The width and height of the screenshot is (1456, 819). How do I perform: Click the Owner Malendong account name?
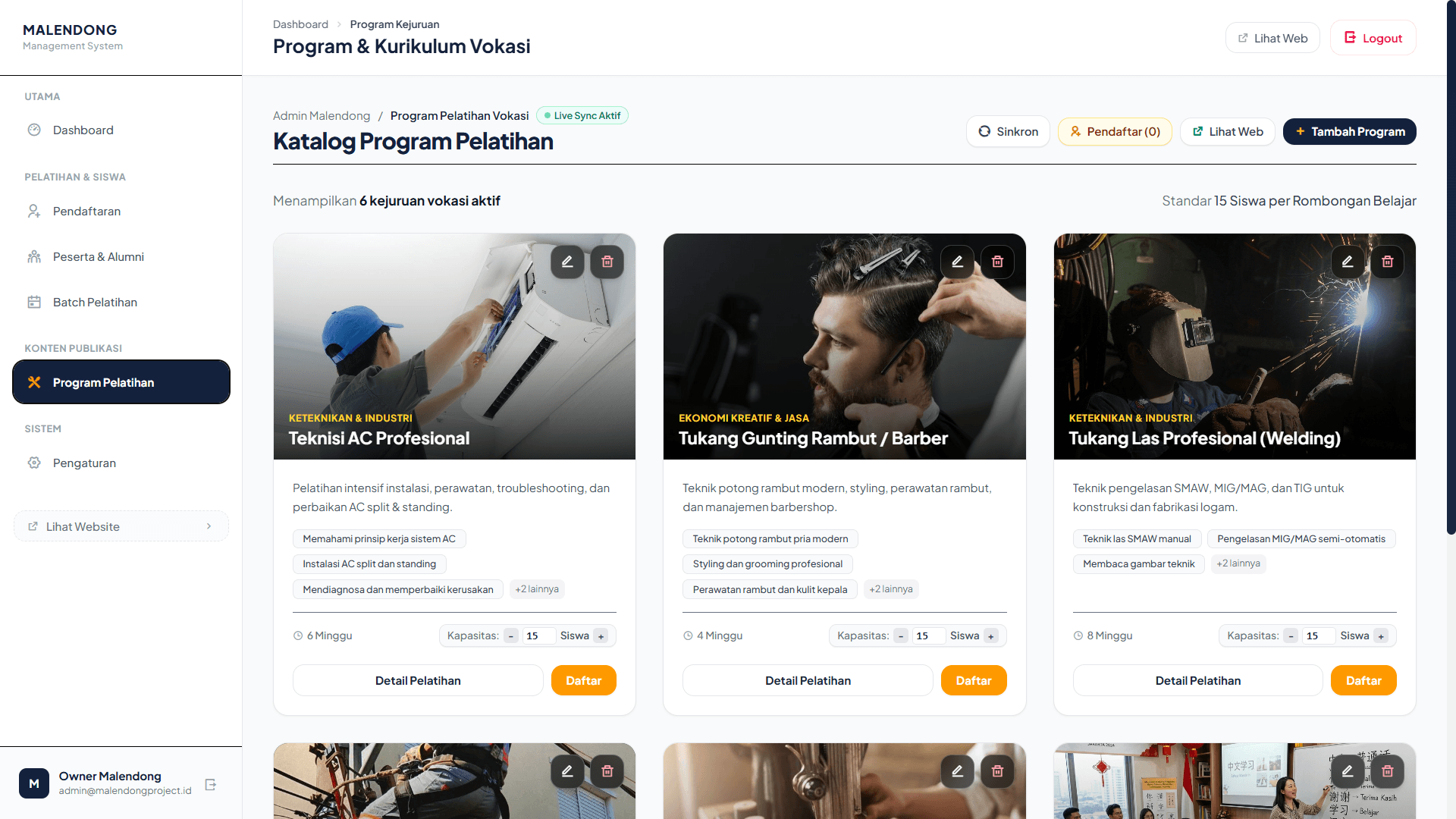coord(110,777)
